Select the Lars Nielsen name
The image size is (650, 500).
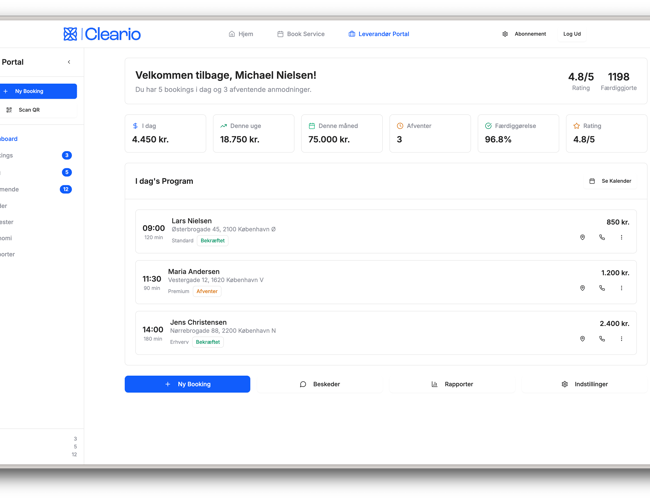point(192,221)
